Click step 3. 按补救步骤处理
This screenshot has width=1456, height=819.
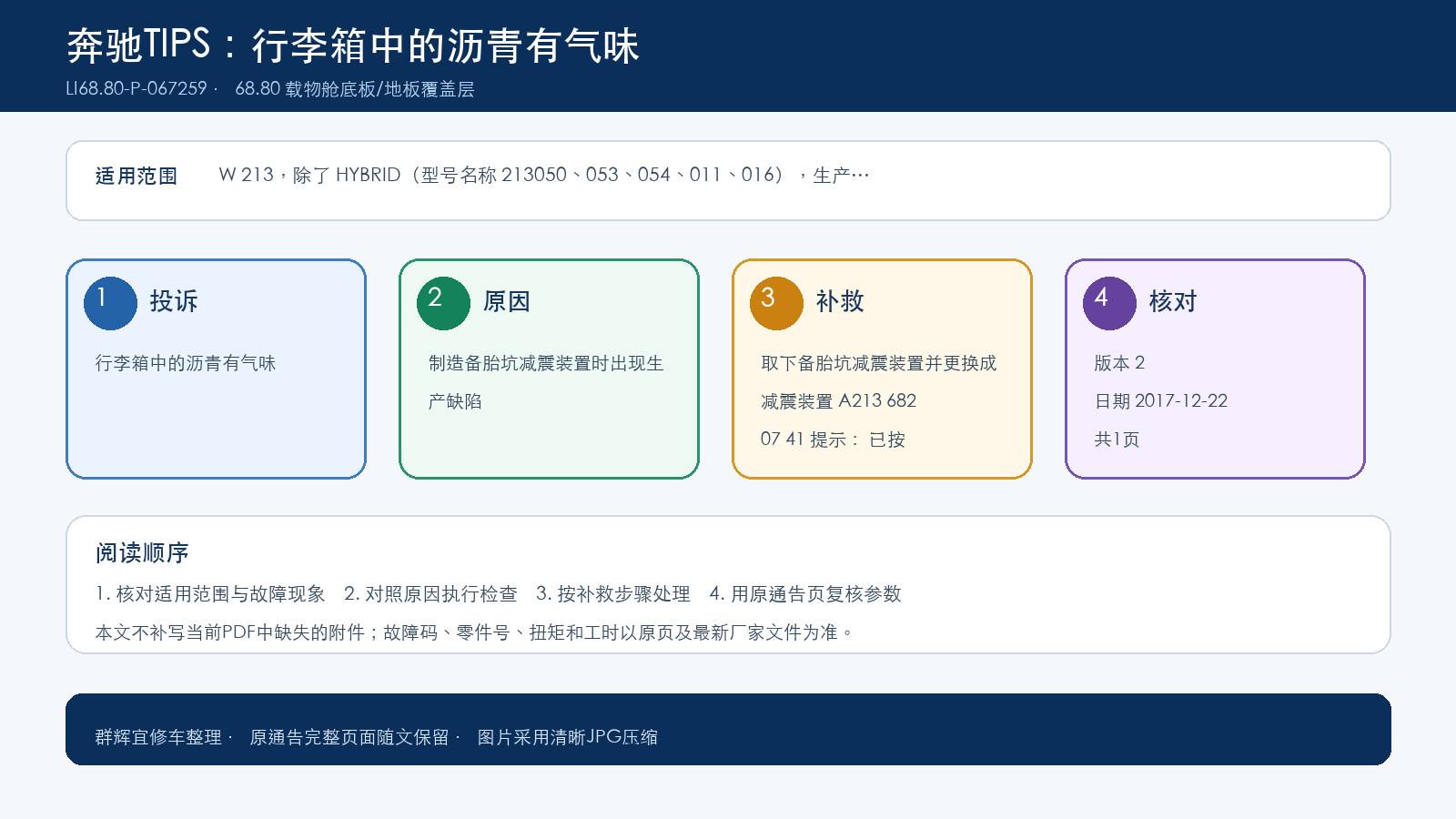[x=613, y=594]
